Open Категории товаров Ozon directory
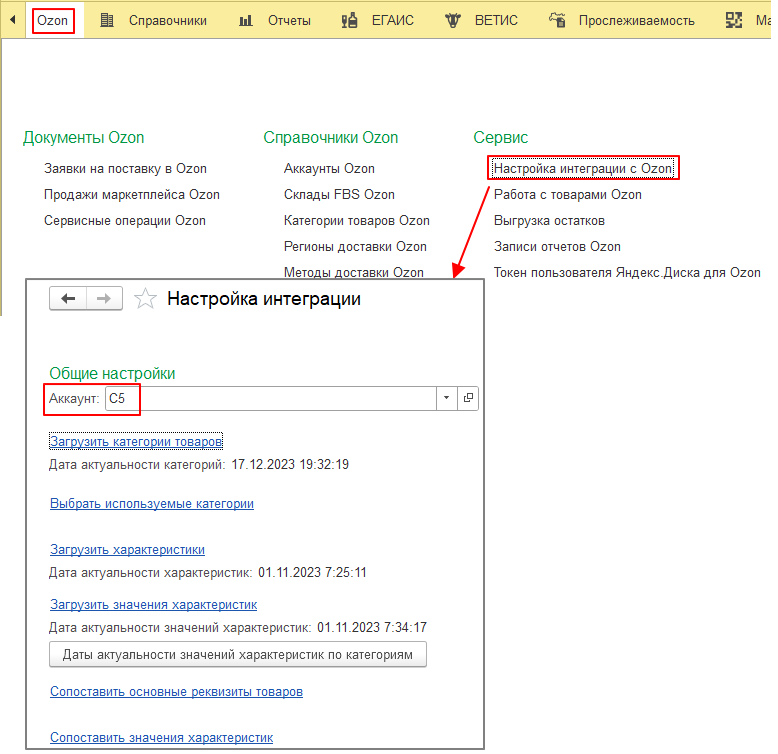The height and width of the screenshot is (754, 778). click(x=356, y=220)
